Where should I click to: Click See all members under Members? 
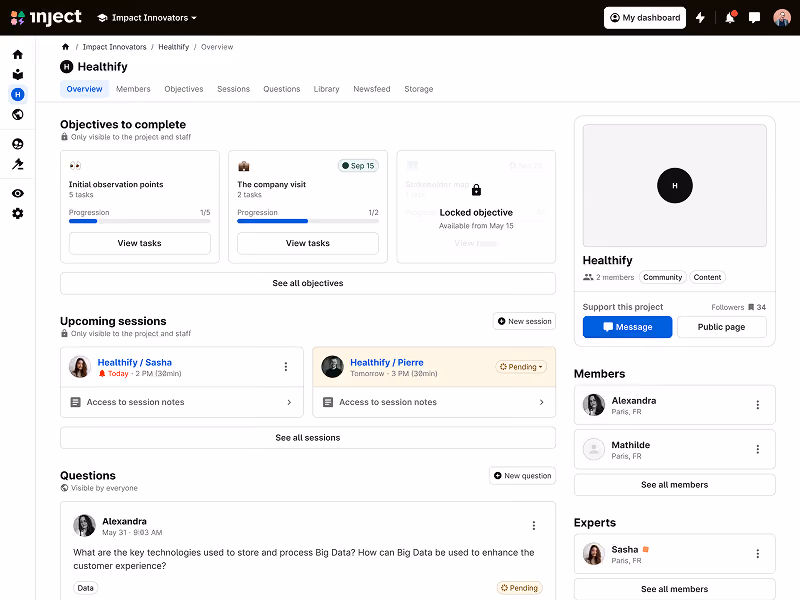674,485
